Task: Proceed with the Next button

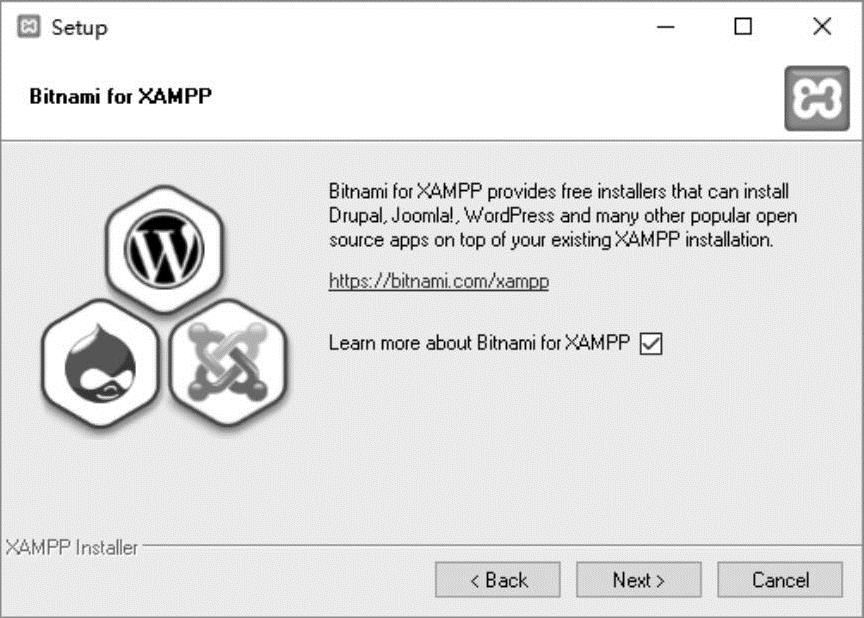Action: coord(639,579)
